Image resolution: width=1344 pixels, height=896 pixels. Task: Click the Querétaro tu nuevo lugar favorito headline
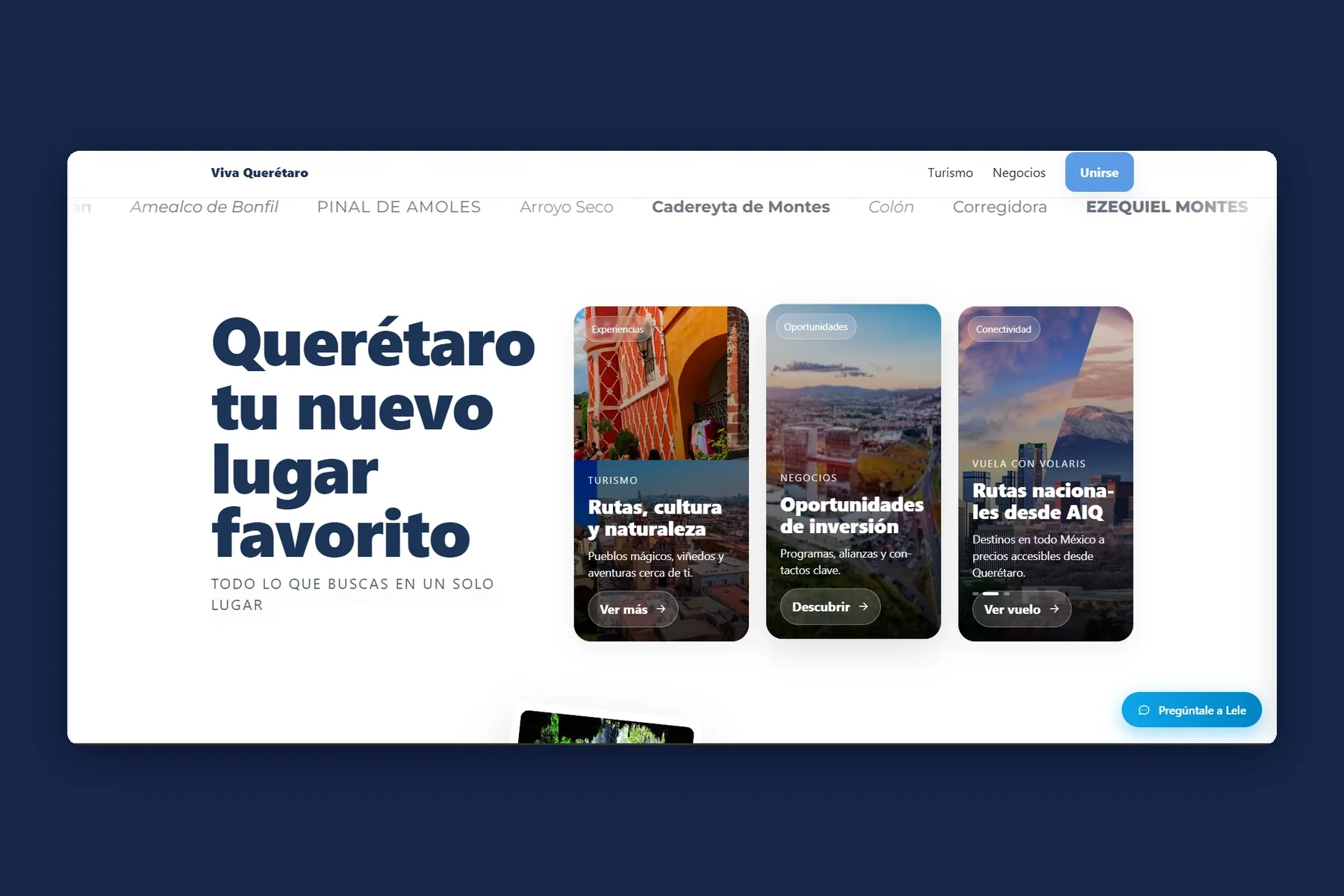point(373,439)
